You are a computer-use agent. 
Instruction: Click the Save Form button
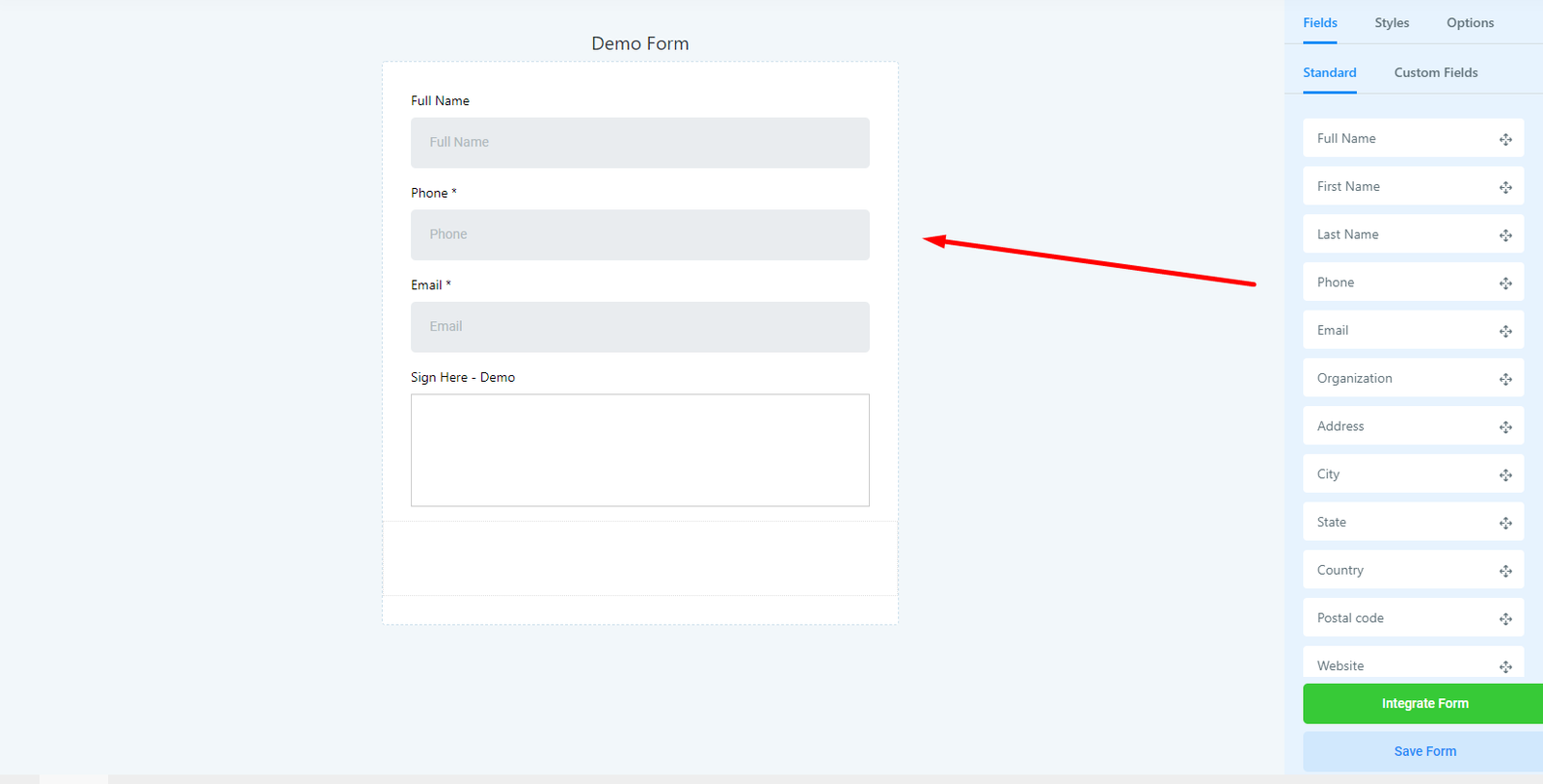tap(1423, 751)
